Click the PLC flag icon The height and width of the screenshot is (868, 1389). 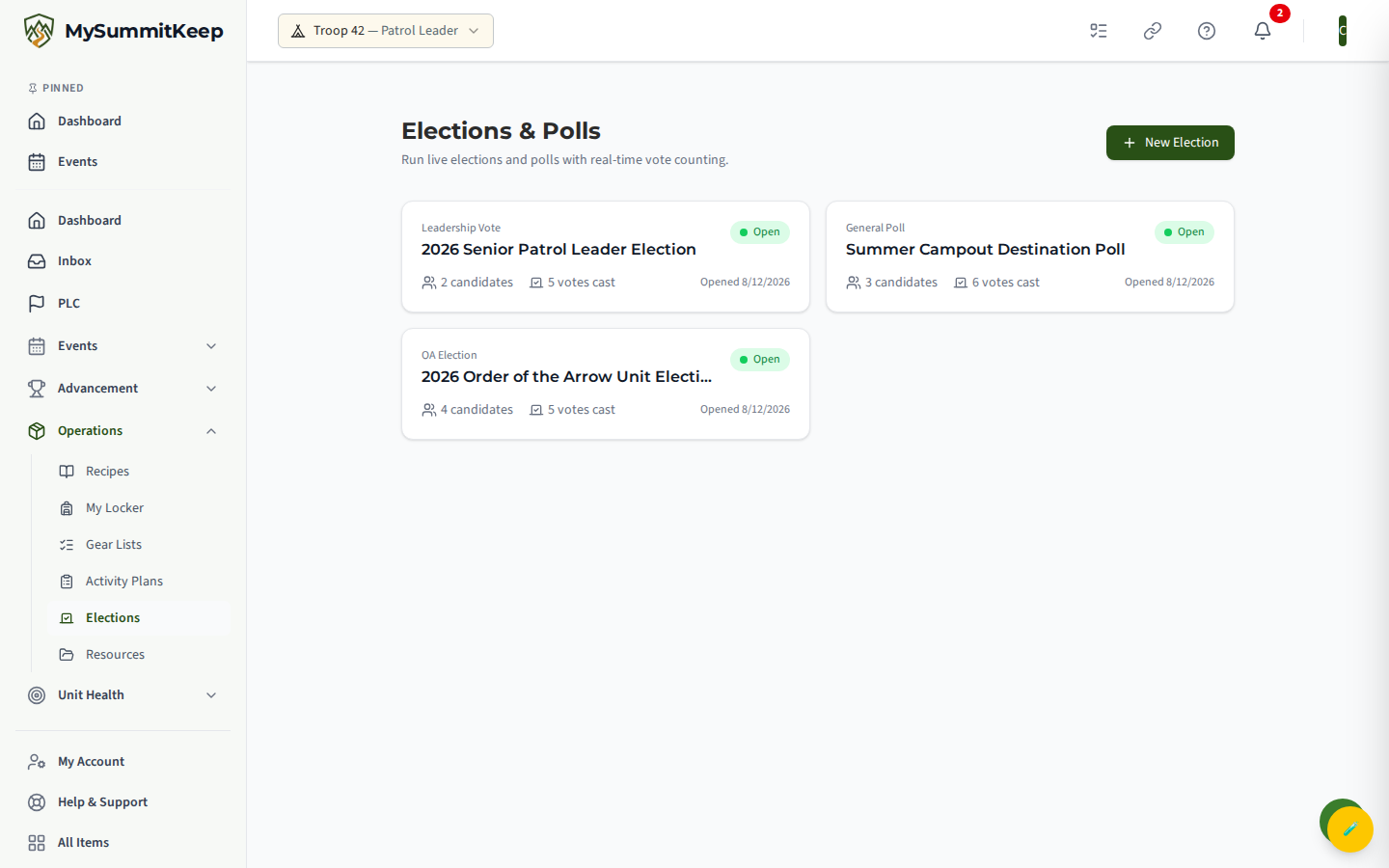pos(37,304)
